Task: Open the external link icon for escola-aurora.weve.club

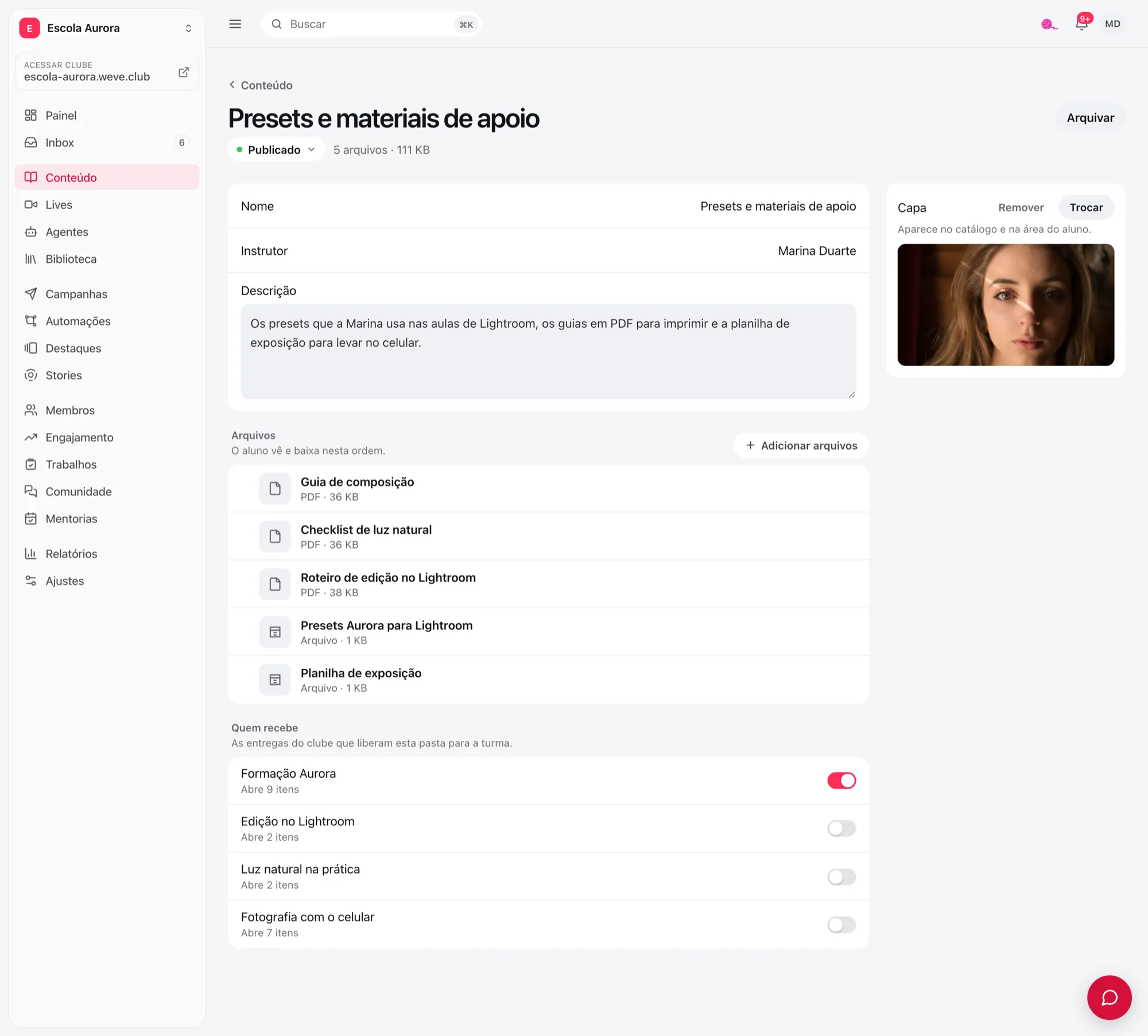Action: [x=184, y=72]
